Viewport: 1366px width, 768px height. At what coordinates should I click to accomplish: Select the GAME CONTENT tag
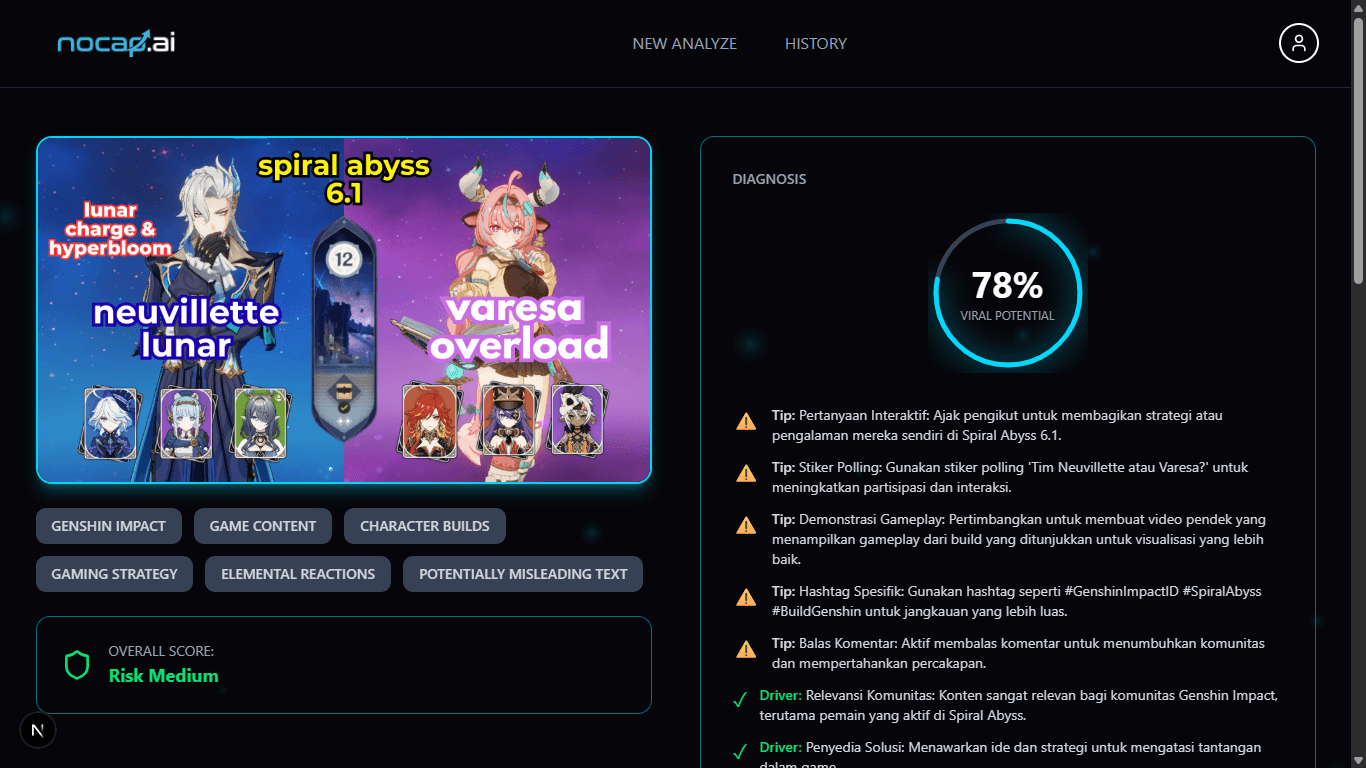coord(262,525)
